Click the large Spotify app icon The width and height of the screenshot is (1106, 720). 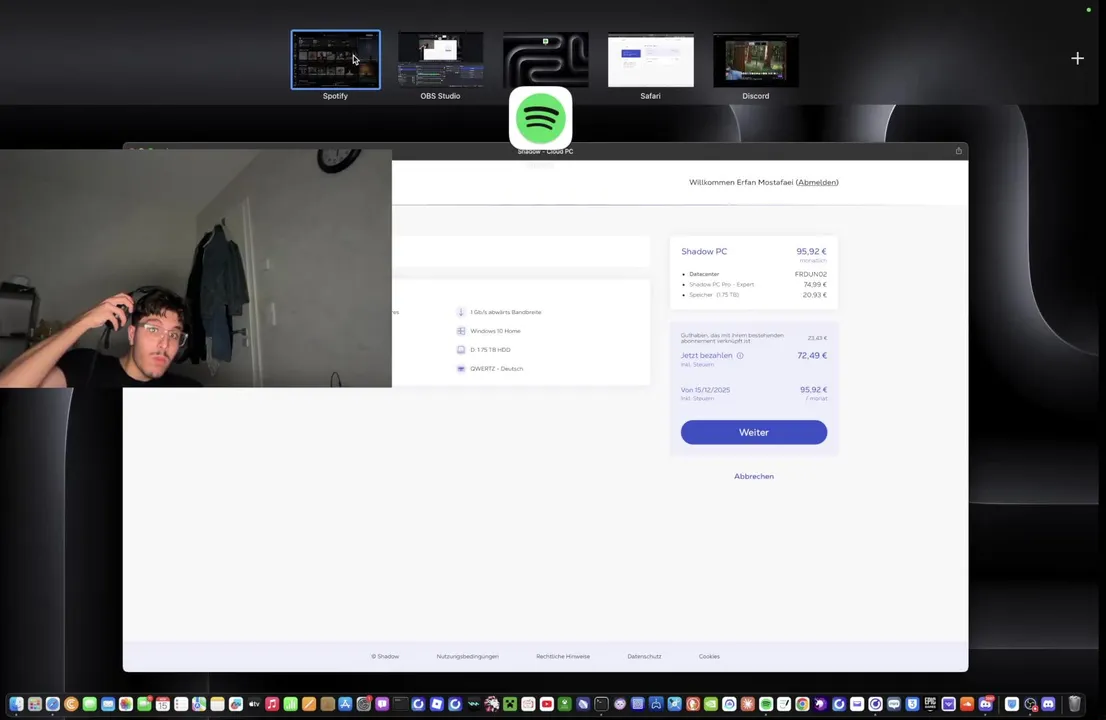tap(540, 118)
